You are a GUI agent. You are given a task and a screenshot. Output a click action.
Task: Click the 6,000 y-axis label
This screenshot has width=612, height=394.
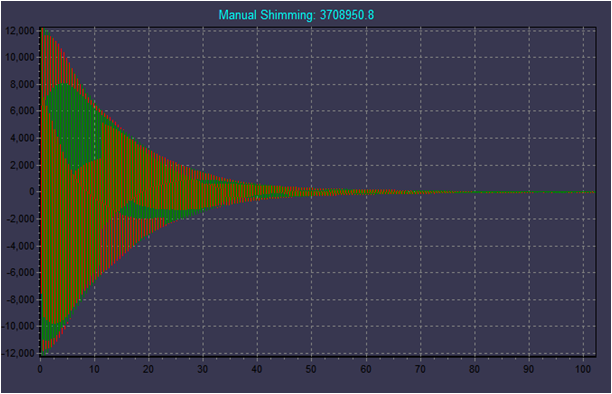pyautogui.click(x=23, y=111)
